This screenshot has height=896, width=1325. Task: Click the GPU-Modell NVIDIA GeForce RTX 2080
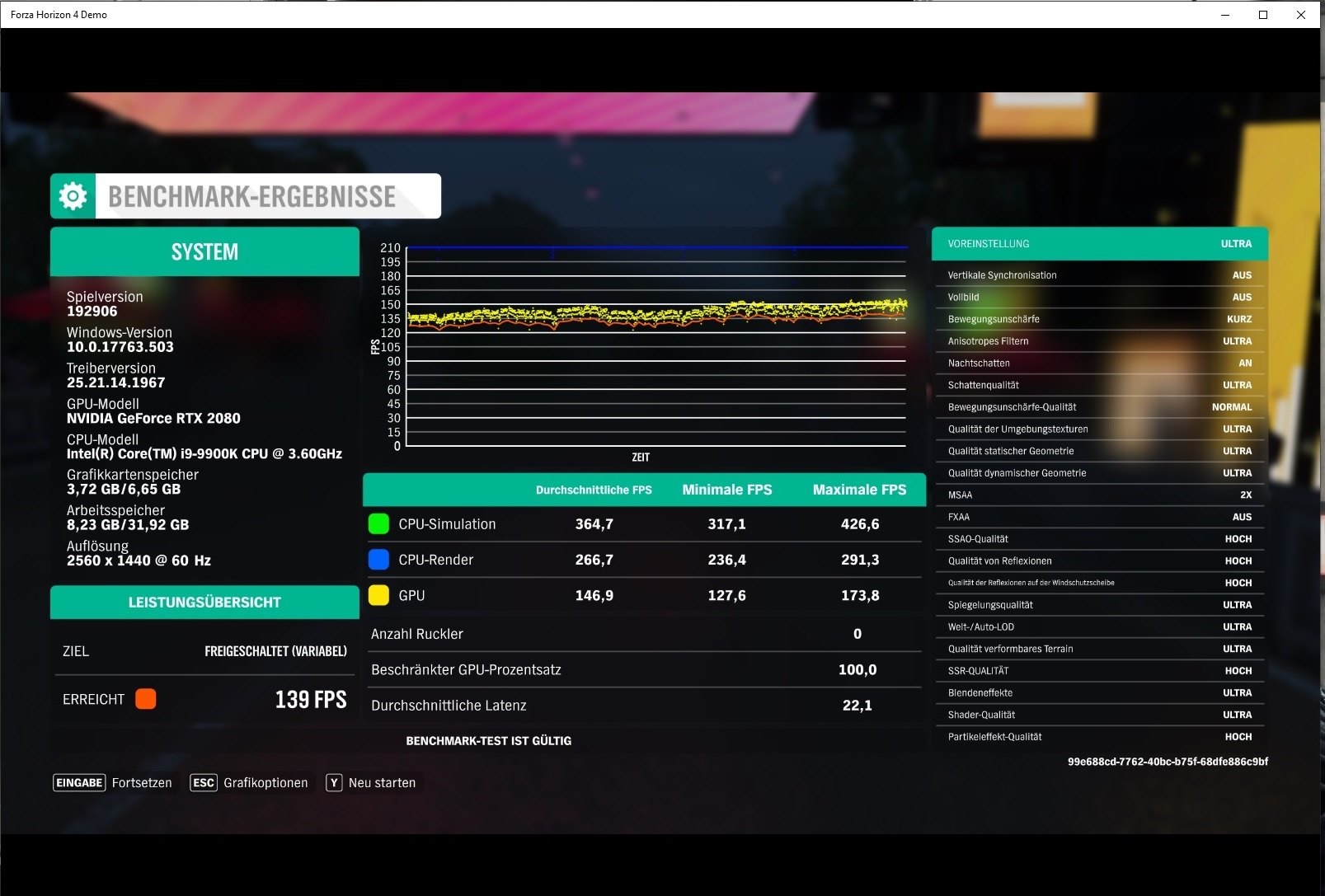(153, 410)
